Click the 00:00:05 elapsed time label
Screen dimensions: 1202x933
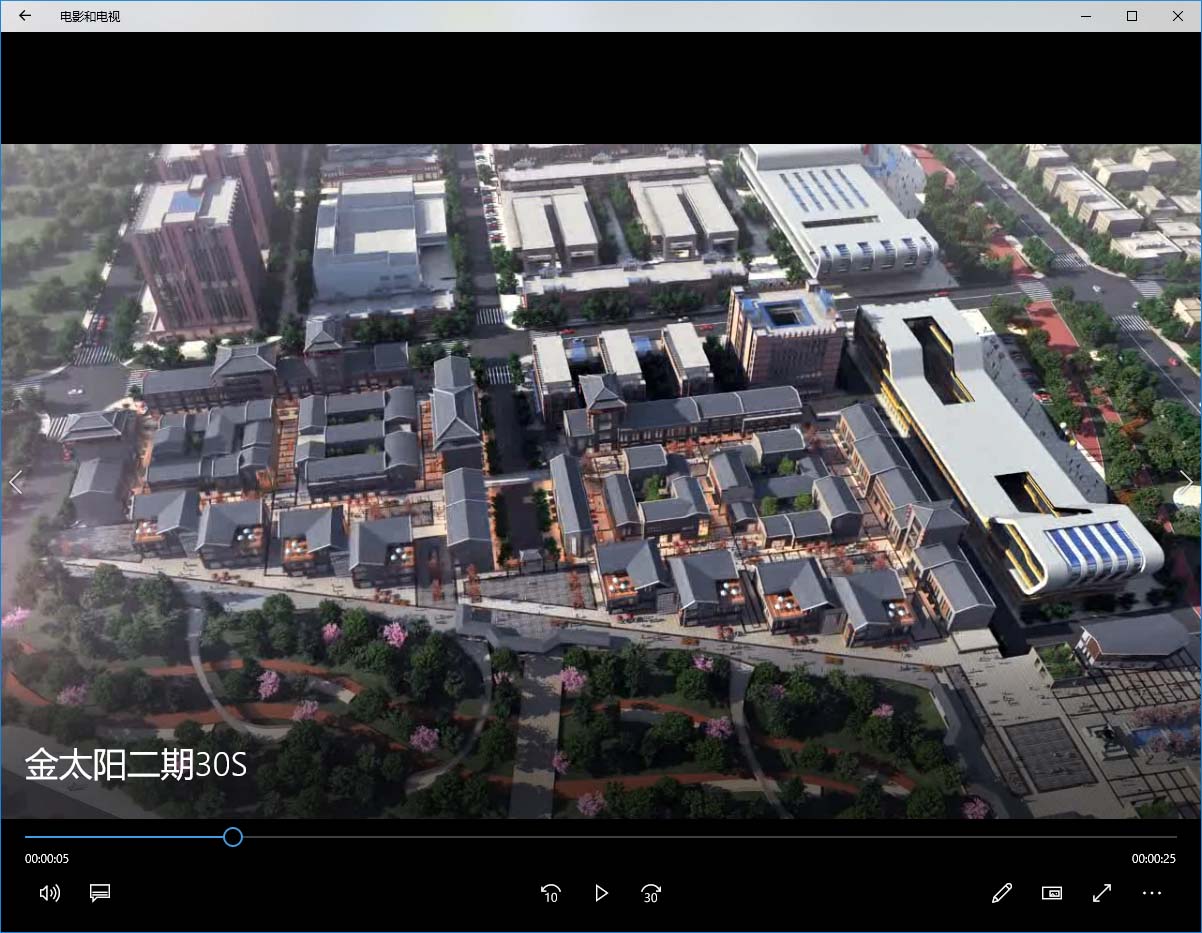(x=47, y=859)
